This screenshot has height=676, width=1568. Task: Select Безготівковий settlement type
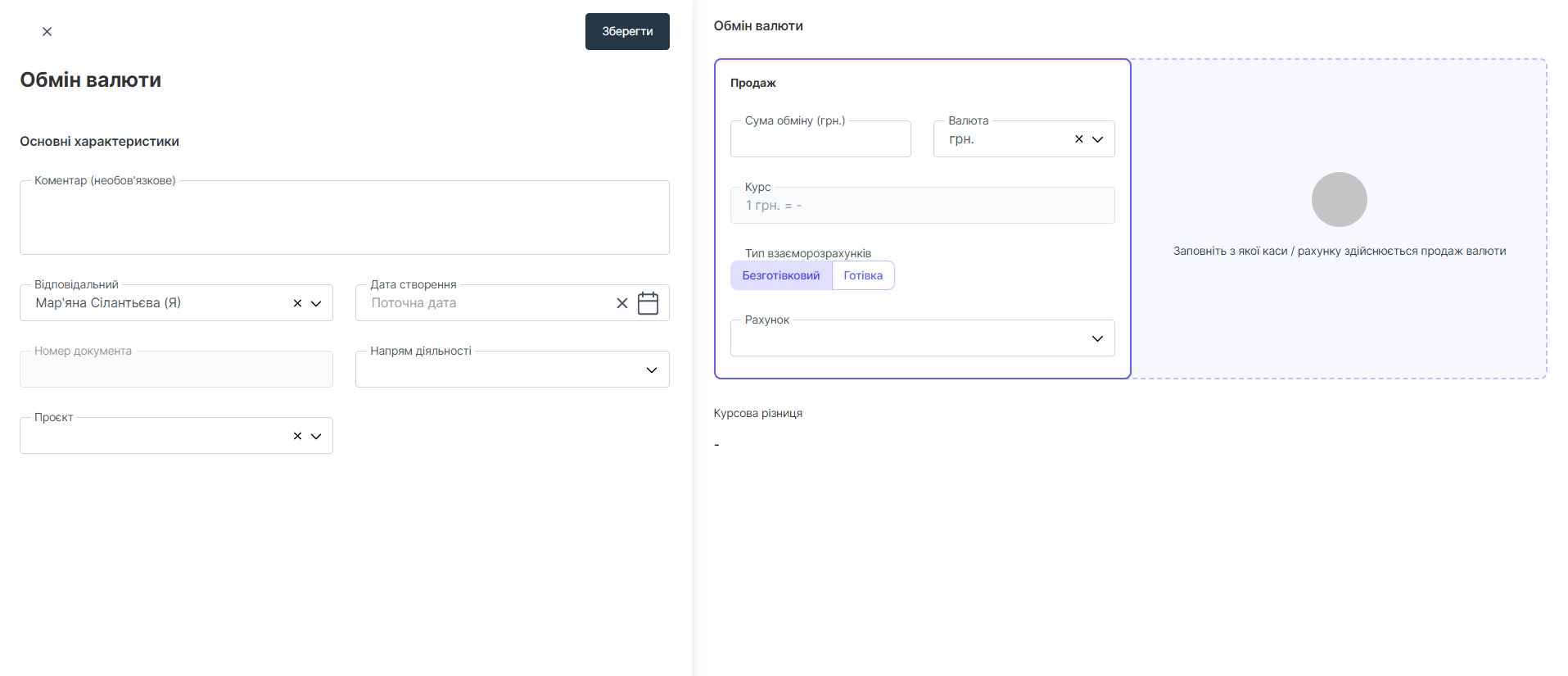780,275
